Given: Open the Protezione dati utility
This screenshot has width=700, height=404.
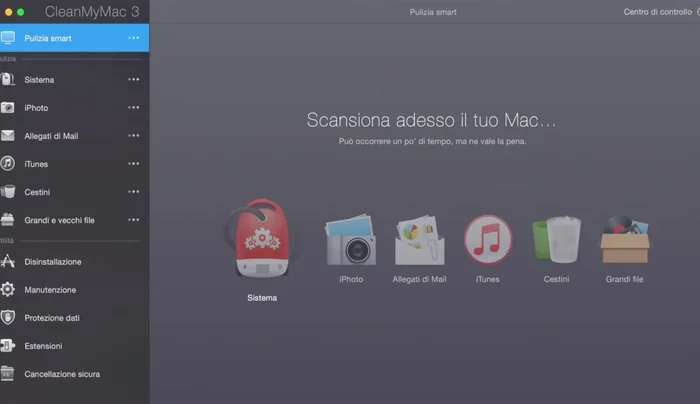Looking at the screenshot, I should pos(75,318).
